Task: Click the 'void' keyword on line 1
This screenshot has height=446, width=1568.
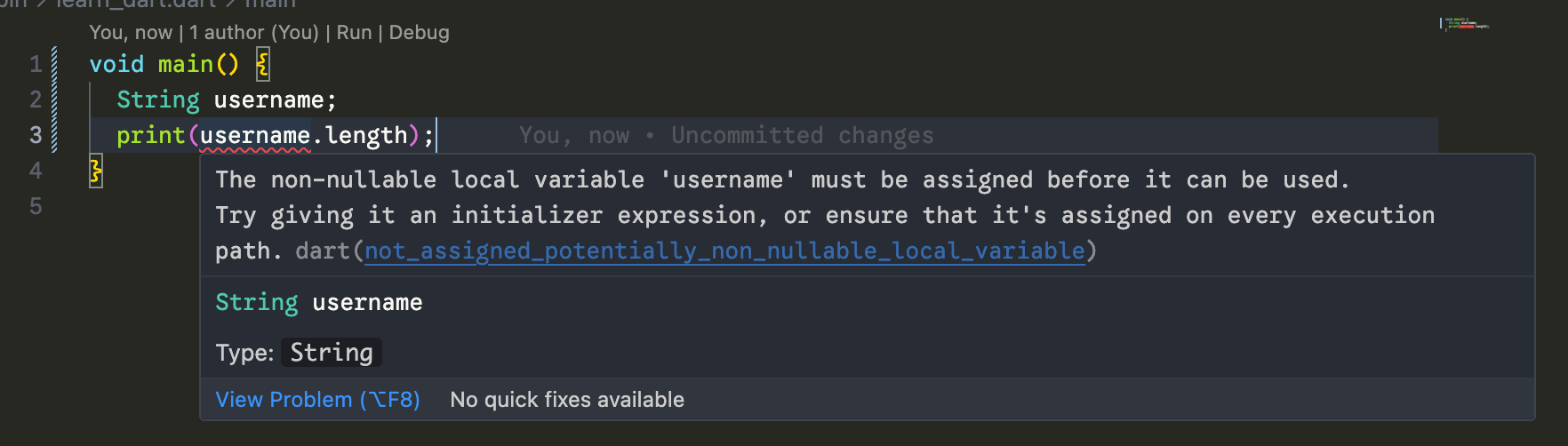Action: [x=116, y=64]
